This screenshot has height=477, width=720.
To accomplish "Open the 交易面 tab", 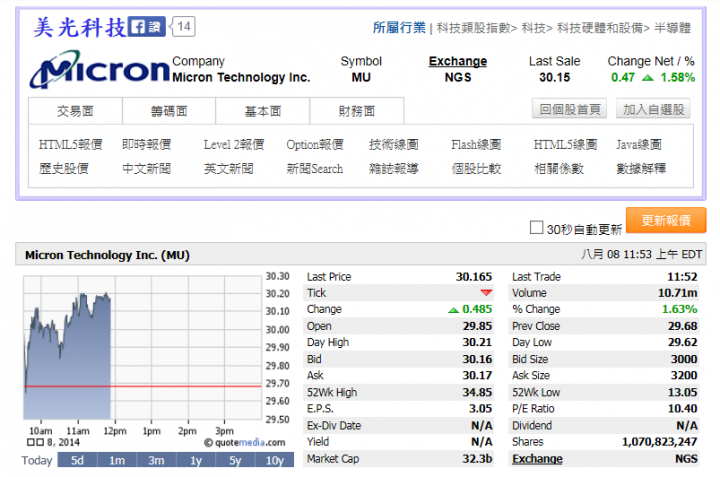I will (x=75, y=111).
